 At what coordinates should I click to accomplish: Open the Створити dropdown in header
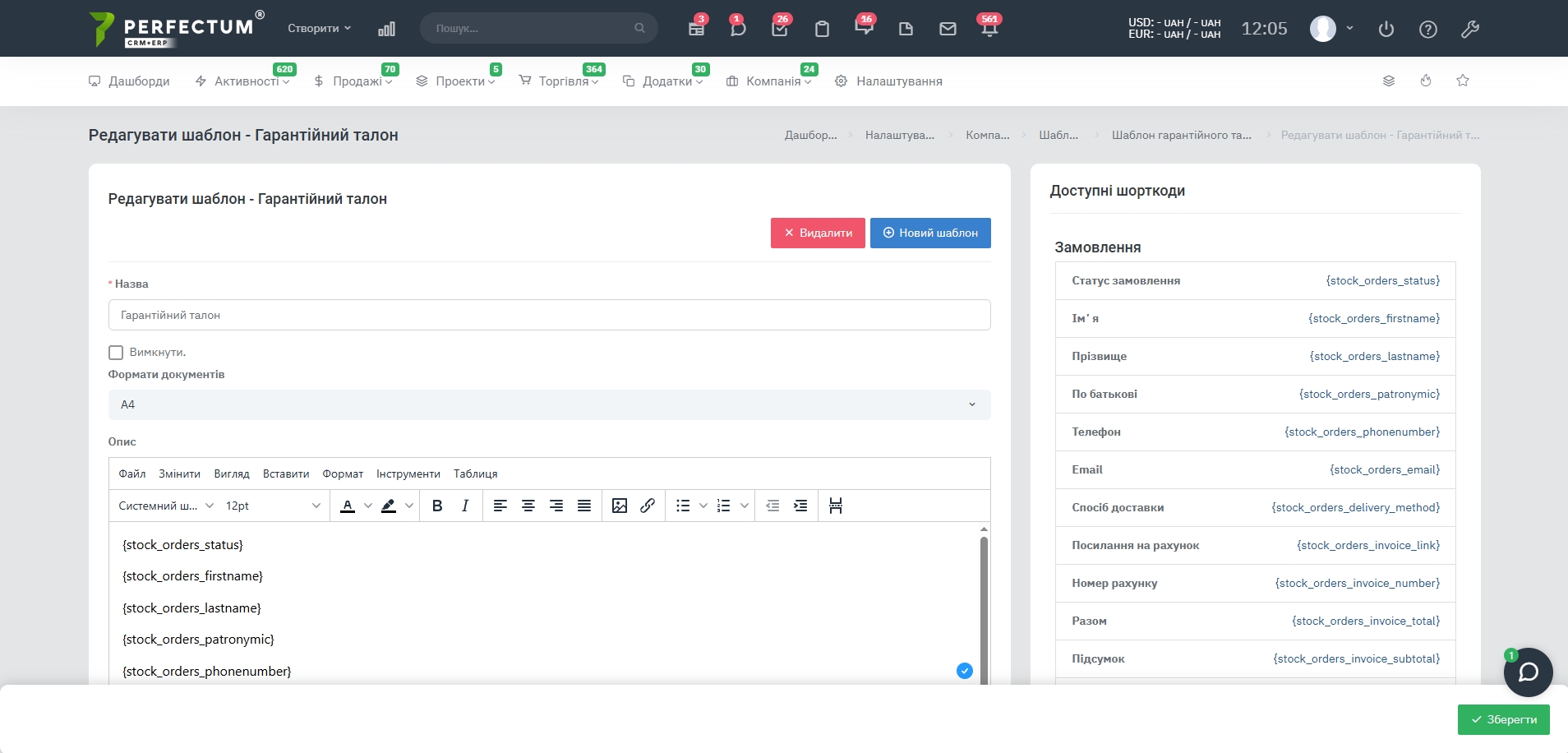tap(319, 28)
